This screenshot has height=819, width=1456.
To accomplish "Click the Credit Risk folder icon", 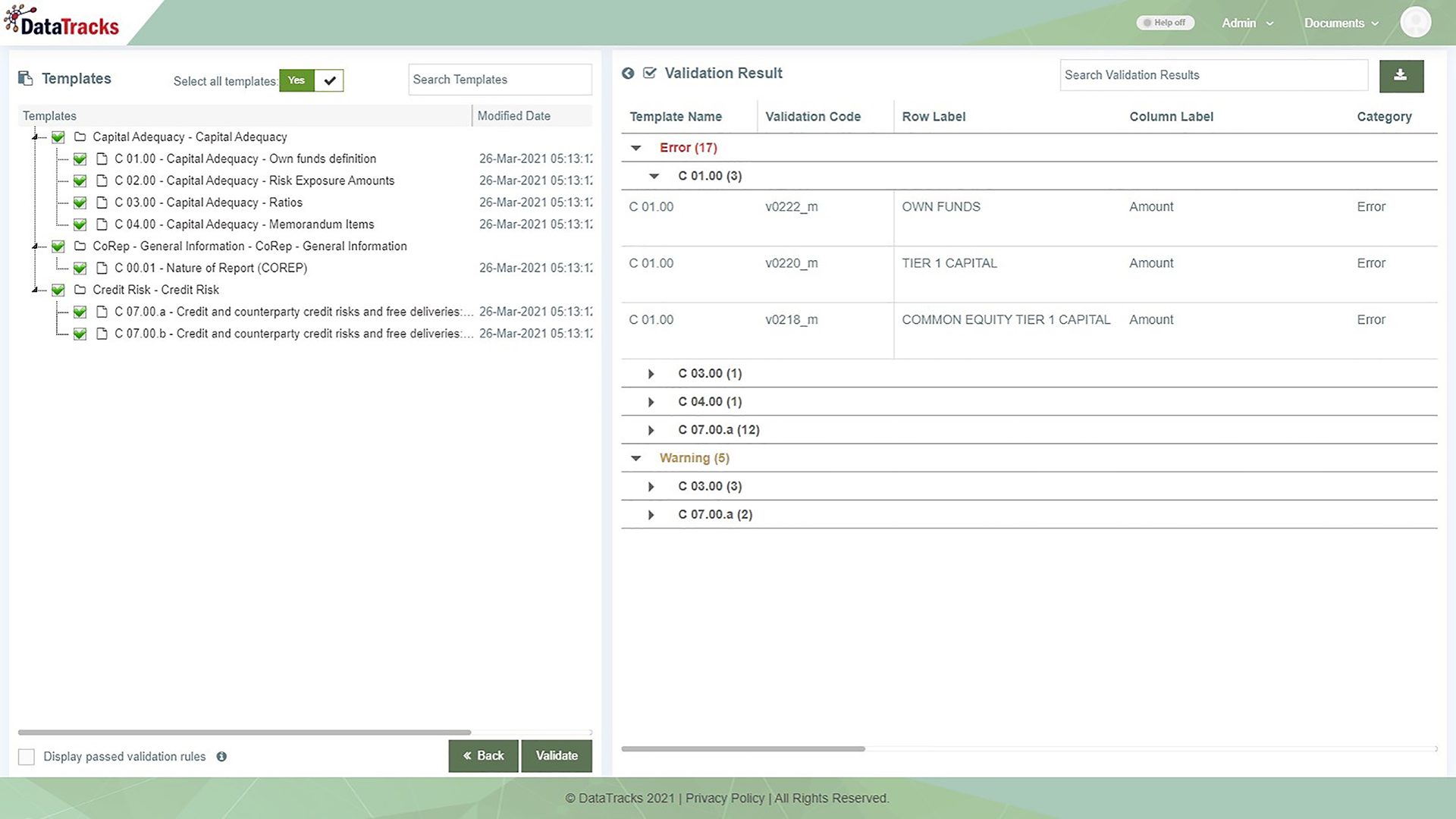I will click(x=80, y=290).
